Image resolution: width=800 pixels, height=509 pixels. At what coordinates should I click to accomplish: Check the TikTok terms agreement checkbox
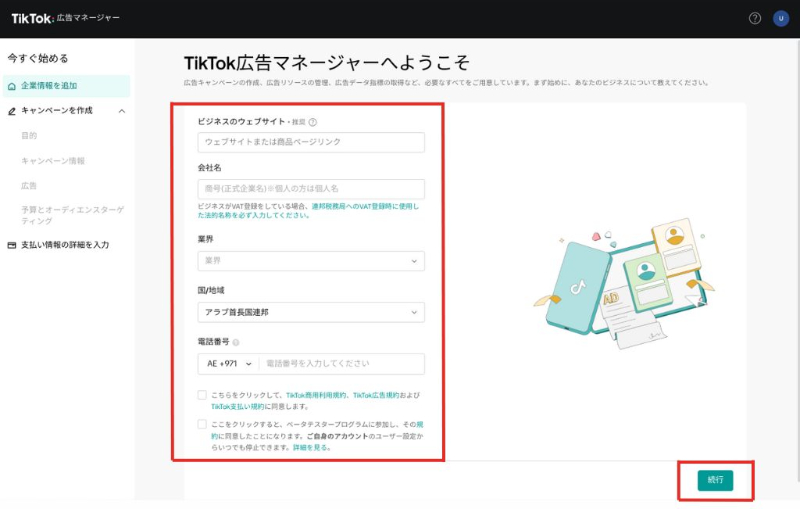[x=202, y=396]
